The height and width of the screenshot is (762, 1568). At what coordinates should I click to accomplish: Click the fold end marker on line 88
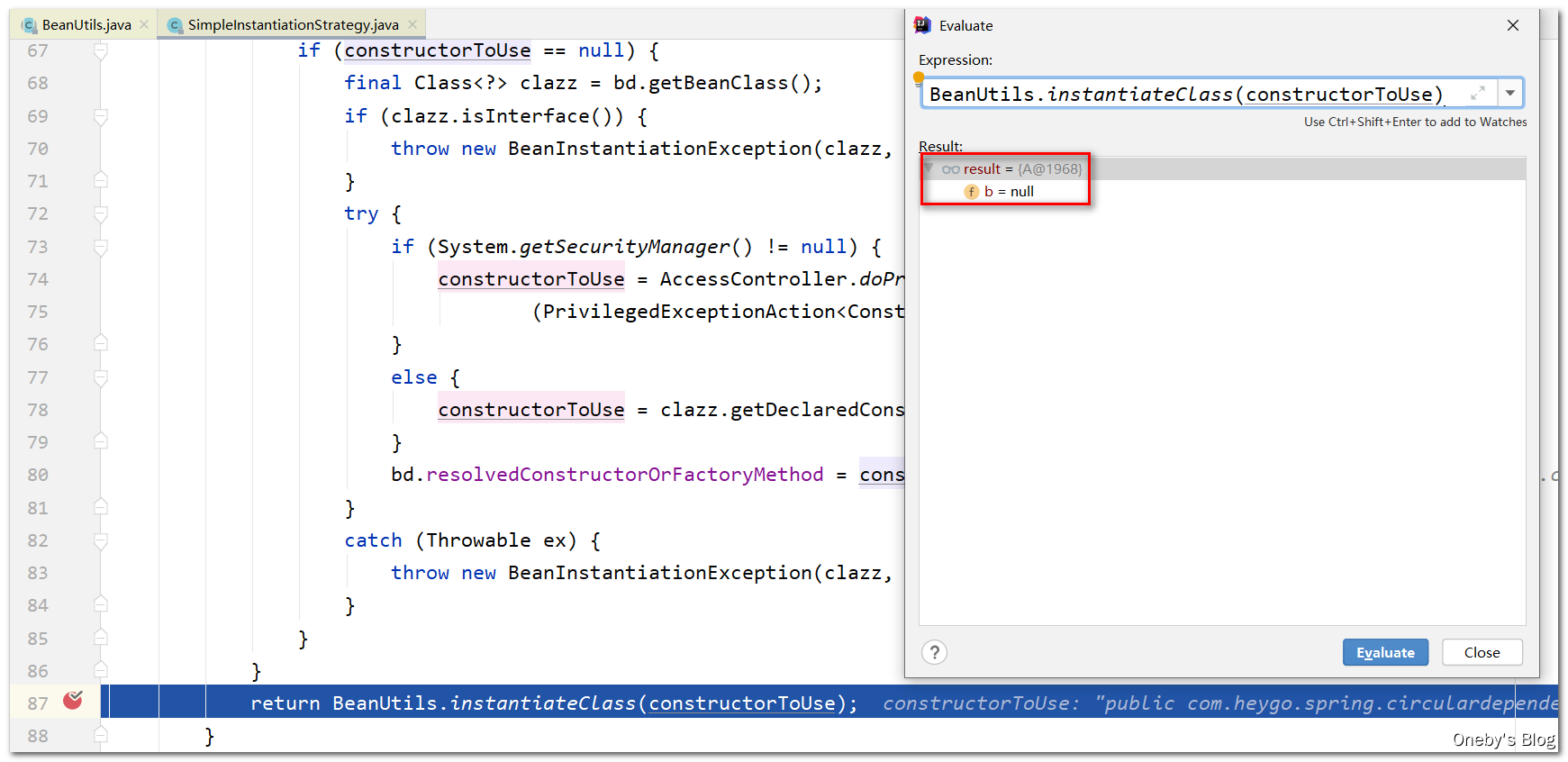point(101,735)
